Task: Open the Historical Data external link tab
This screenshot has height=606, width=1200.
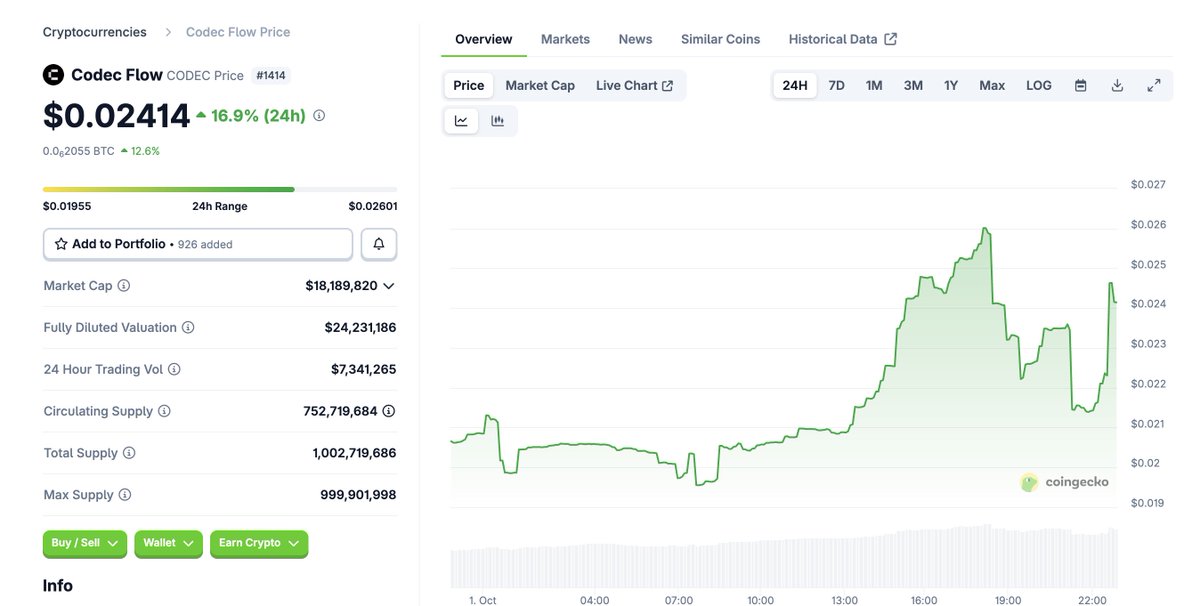Action: coord(843,39)
